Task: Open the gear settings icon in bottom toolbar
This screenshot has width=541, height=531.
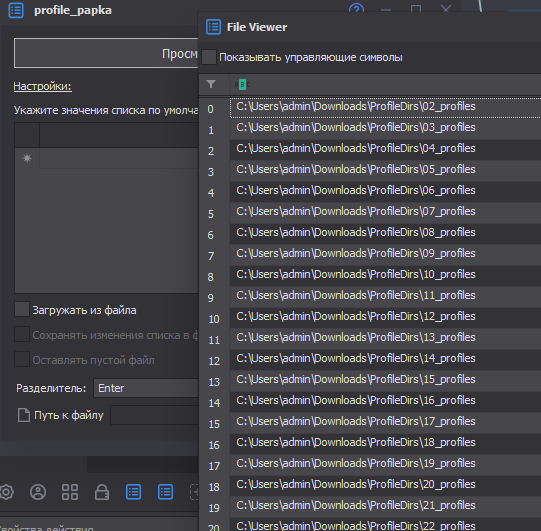Action: tap(6, 492)
